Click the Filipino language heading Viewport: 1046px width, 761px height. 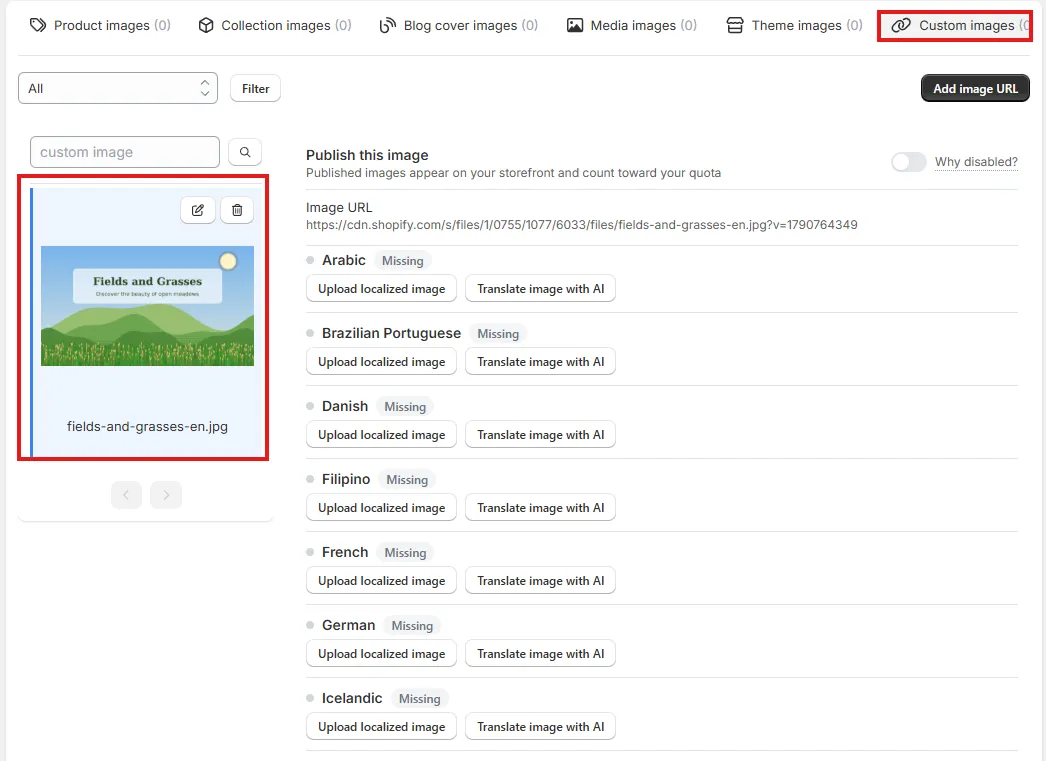(346, 480)
